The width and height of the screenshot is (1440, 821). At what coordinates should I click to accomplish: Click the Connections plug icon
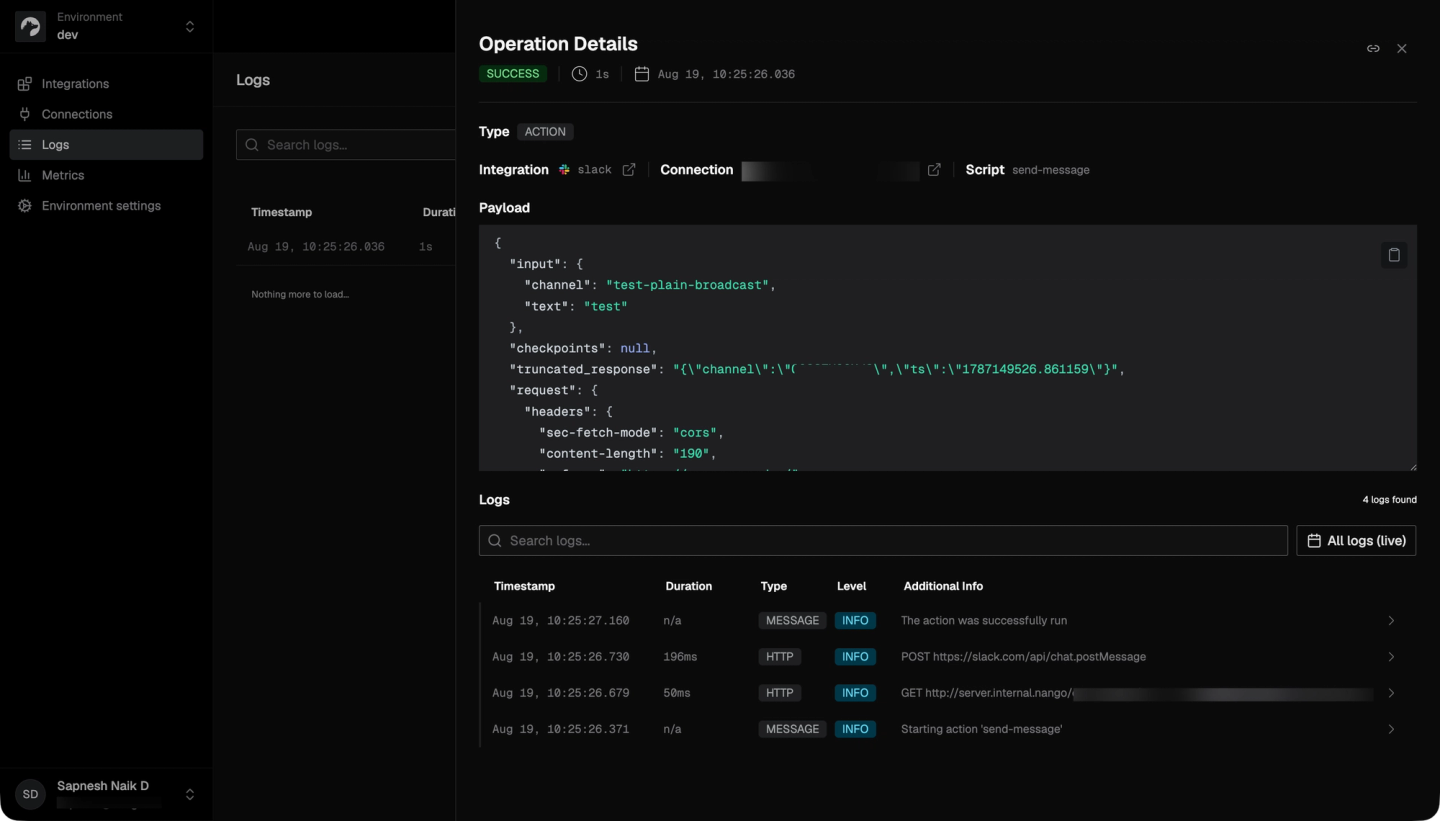coord(25,114)
